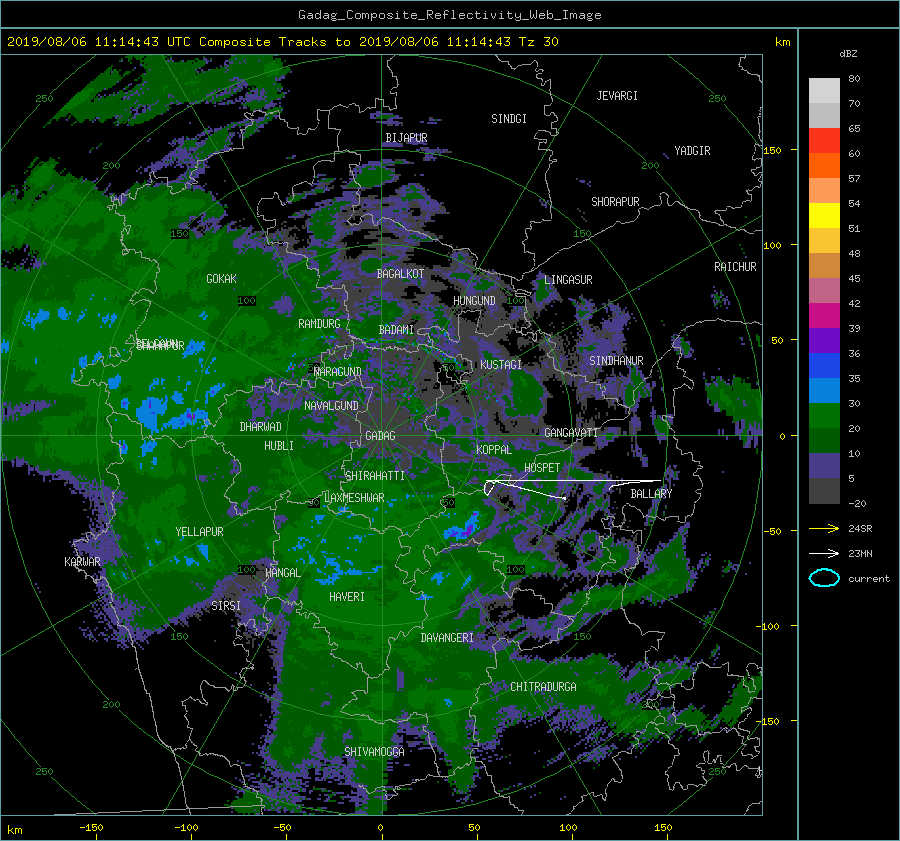Click the JEVARGI town label
Image resolution: width=900 pixels, height=841 pixels.
click(617, 96)
